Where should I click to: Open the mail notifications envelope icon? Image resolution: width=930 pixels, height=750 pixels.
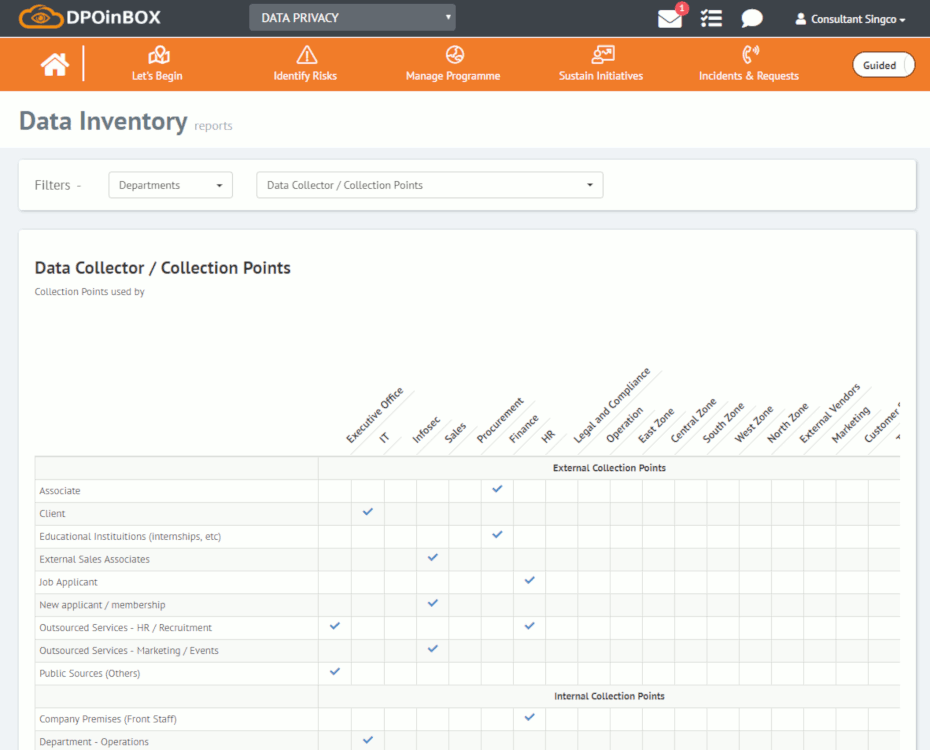(x=670, y=19)
